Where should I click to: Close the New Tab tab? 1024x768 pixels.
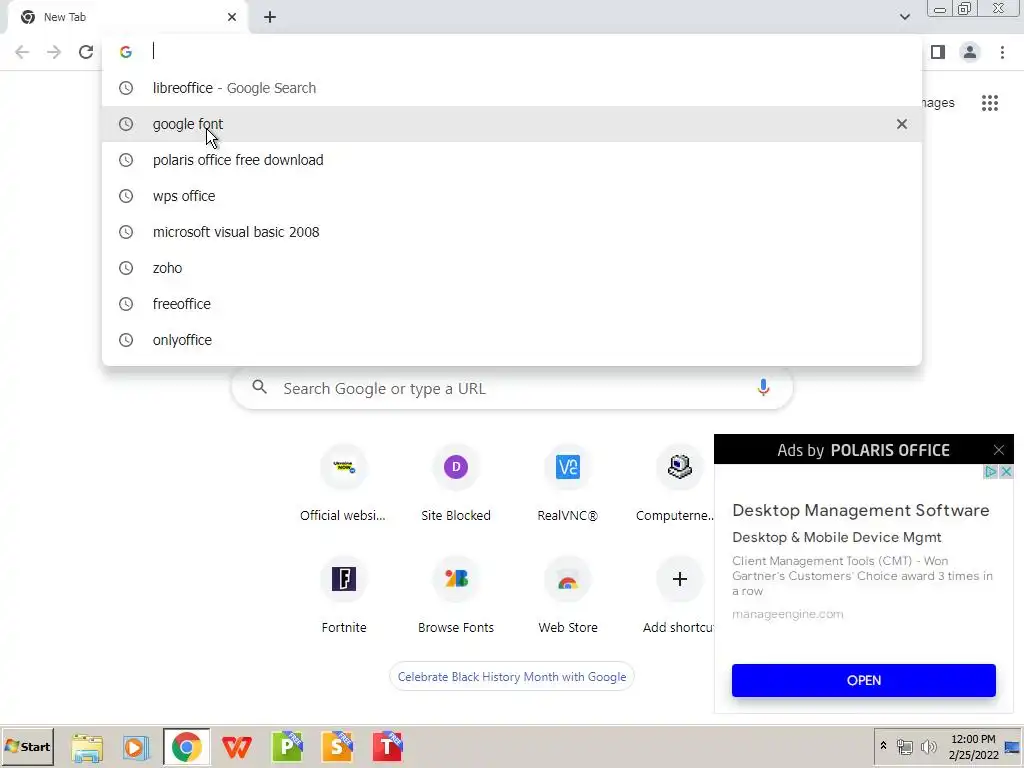coord(232,17)
